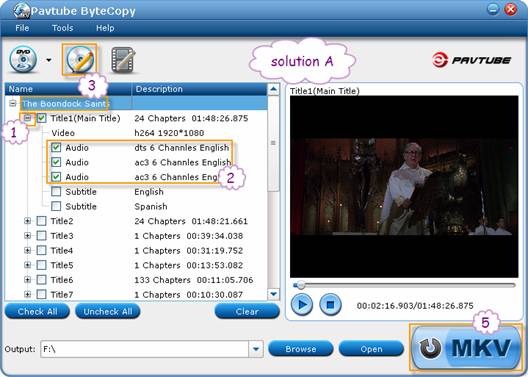Check the Title3 checkbox
The image size is (528, 377).
(41, 236)
